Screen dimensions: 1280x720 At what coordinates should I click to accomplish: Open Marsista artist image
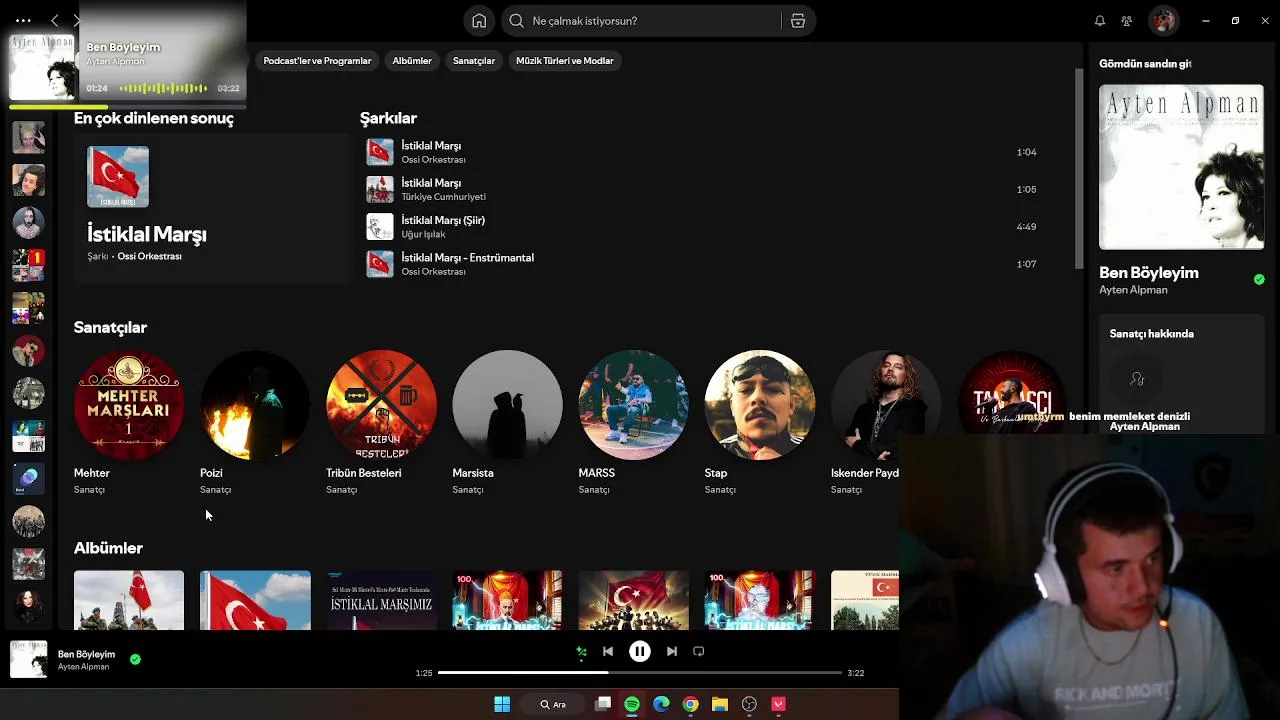pos(507,405)
